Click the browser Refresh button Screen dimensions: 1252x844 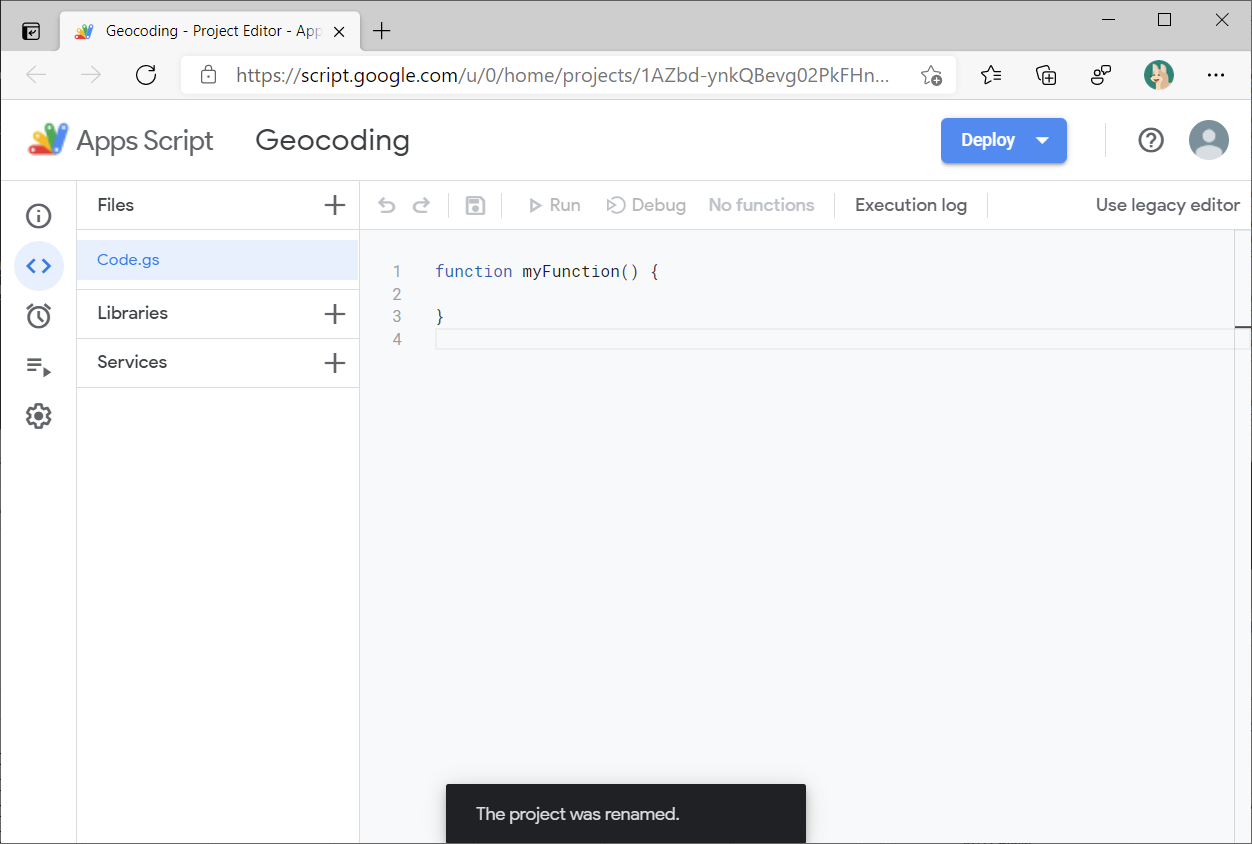click(x=146, y=75)
